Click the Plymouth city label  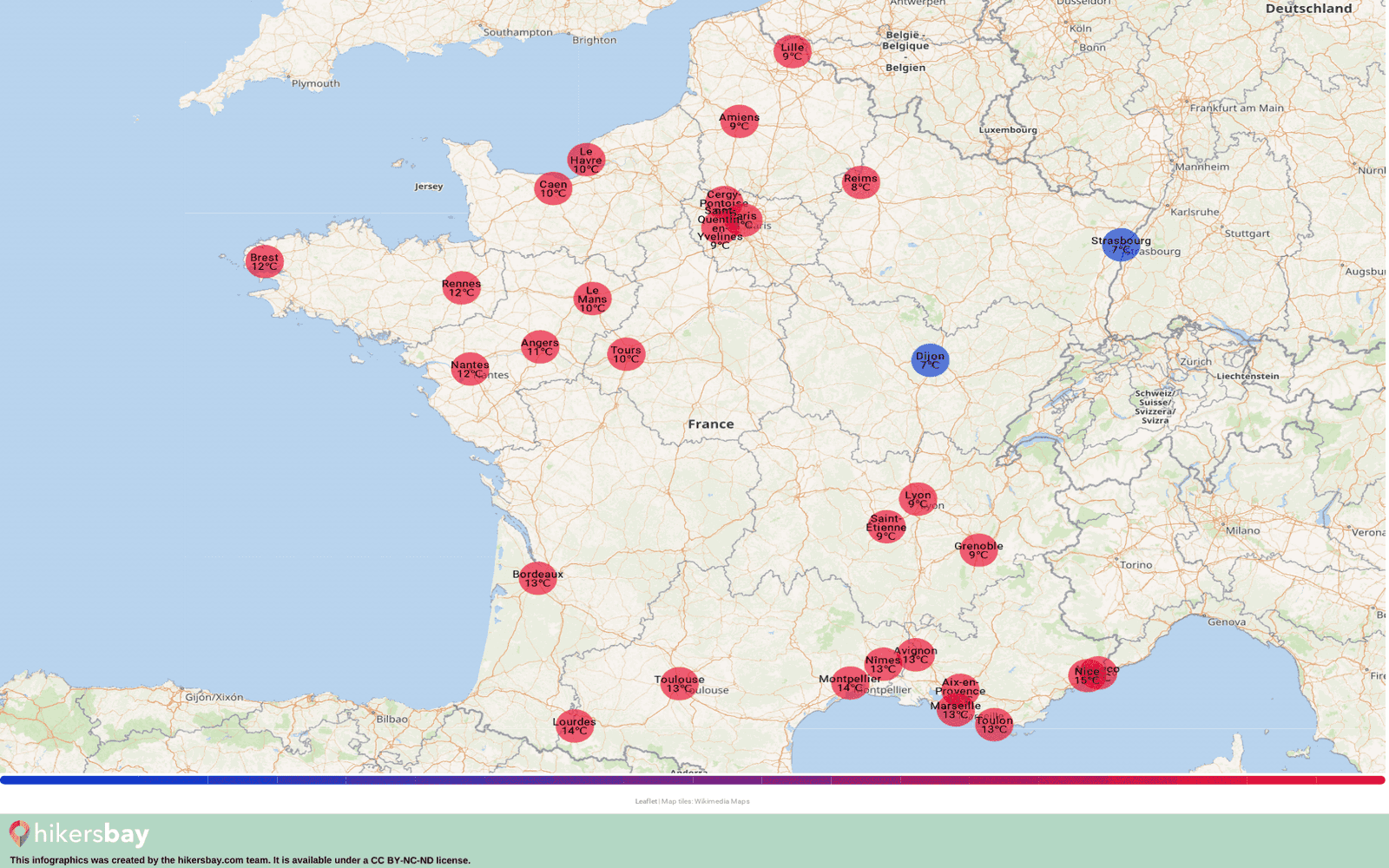(x=316, y=84)
